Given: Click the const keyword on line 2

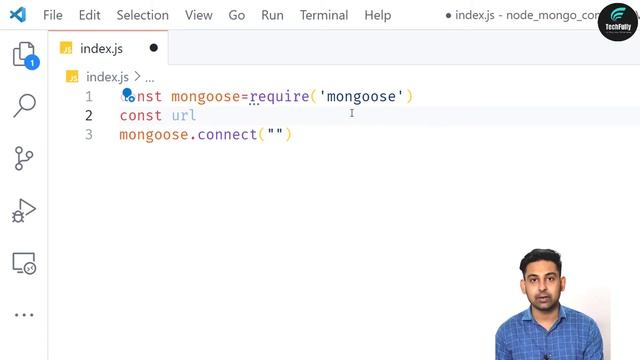Looking at the screenshot, I should (x=141, y=116).
